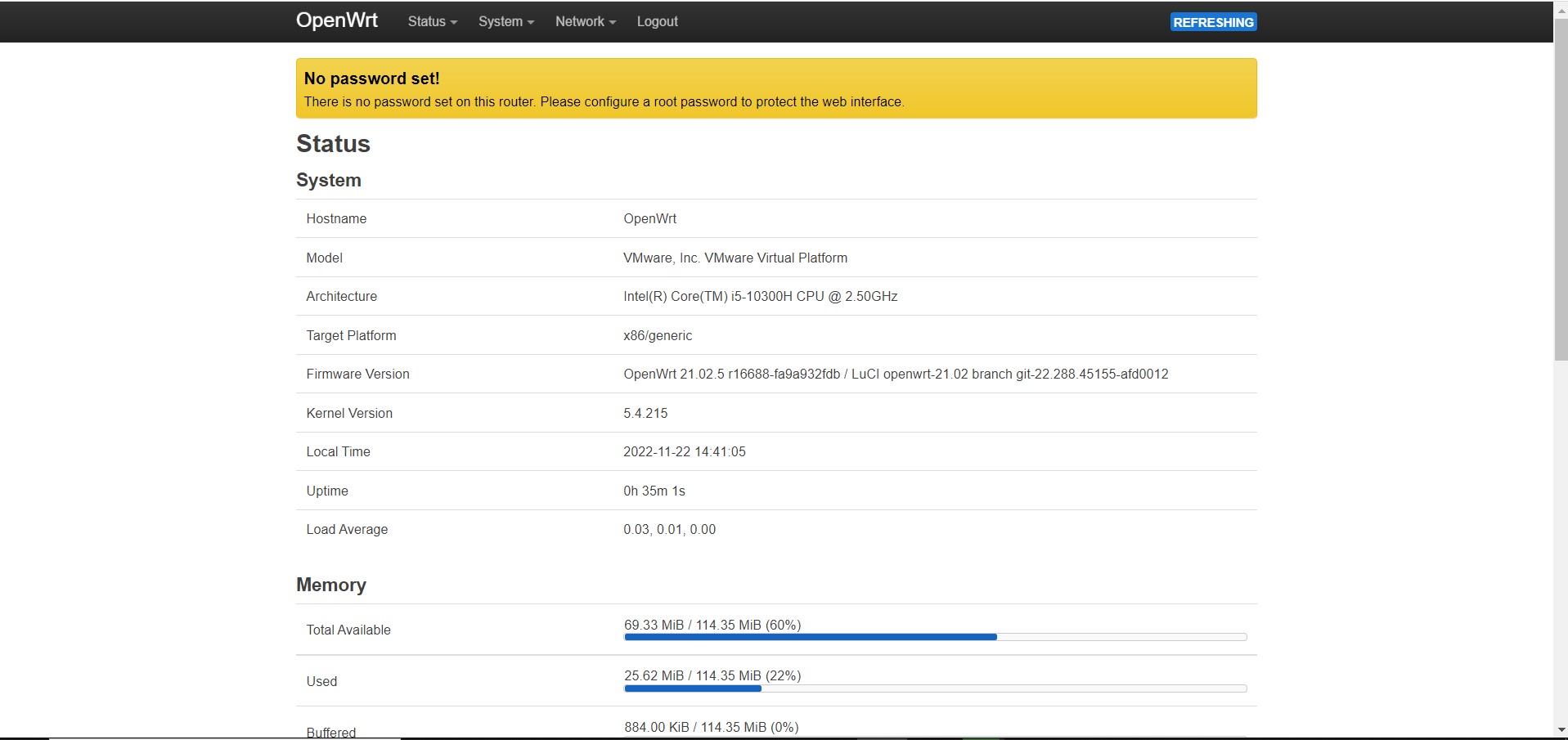Click the load average 0.03, 0.01, 0.00
Image resolution: width=1568 pixels, height=740 pixels.
(x=670, y=529)
